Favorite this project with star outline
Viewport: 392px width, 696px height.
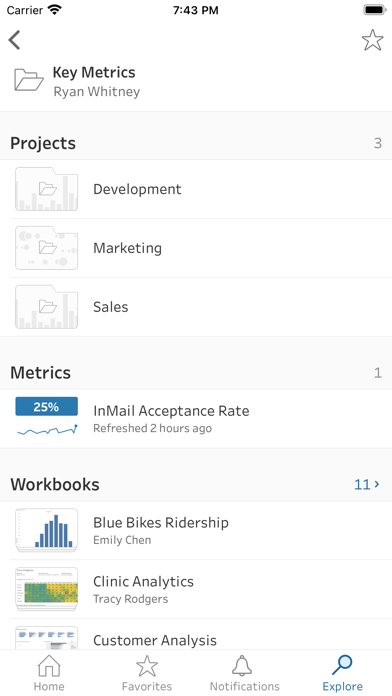372,40
